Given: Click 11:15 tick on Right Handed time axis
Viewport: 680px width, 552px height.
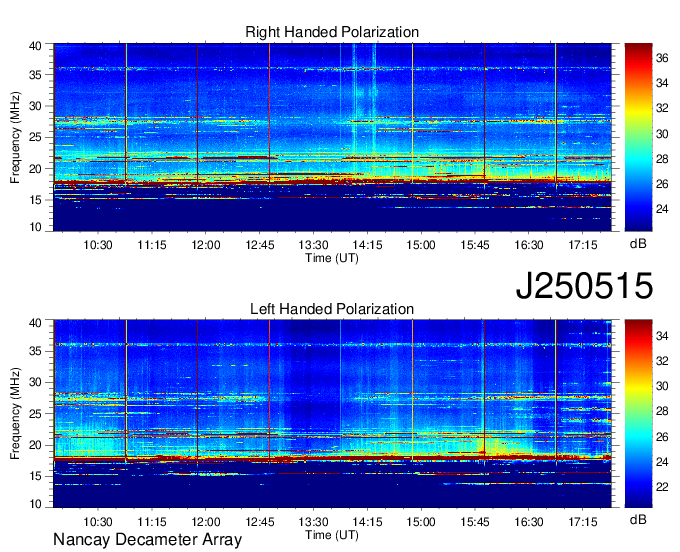Looking at the screenshot, I should click(152, 245).
